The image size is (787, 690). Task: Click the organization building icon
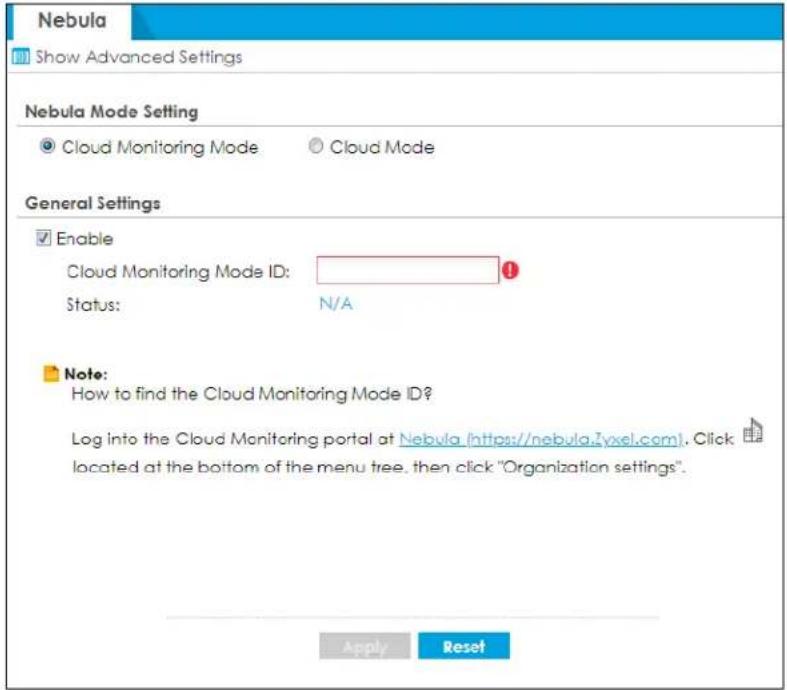pos(753,431)
